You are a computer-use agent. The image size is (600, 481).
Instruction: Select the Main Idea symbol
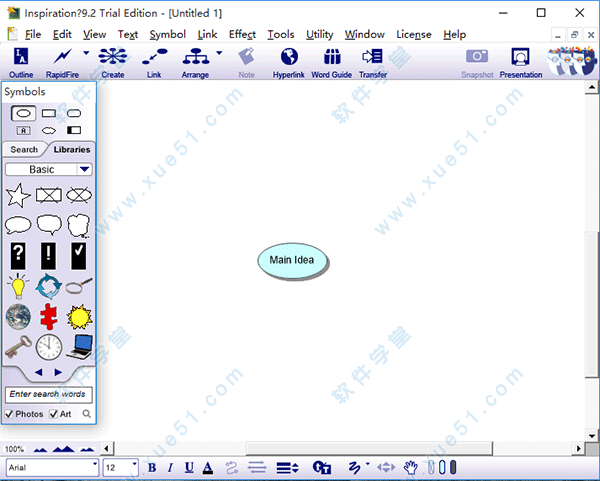(x=292, y=261)
